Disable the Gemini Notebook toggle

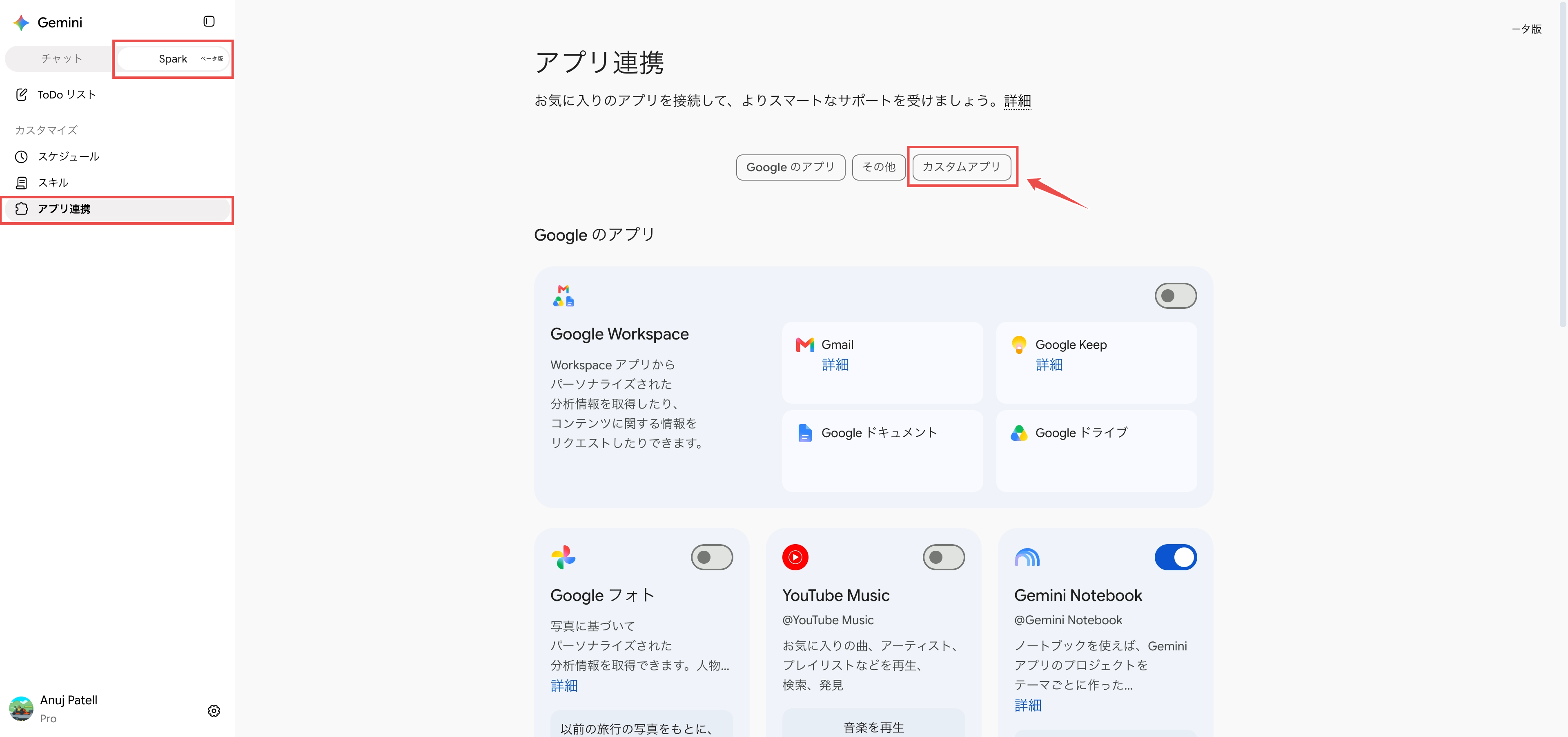pyautogui.click(x=1176, y=557)
